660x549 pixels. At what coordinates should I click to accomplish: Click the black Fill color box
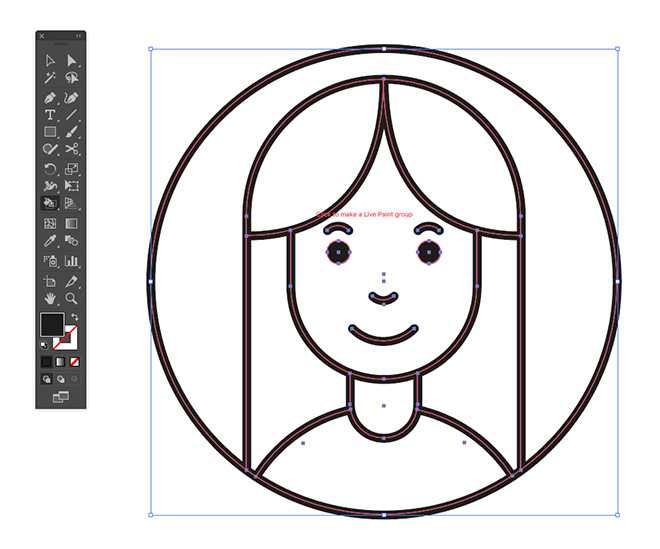click(52, 324)
